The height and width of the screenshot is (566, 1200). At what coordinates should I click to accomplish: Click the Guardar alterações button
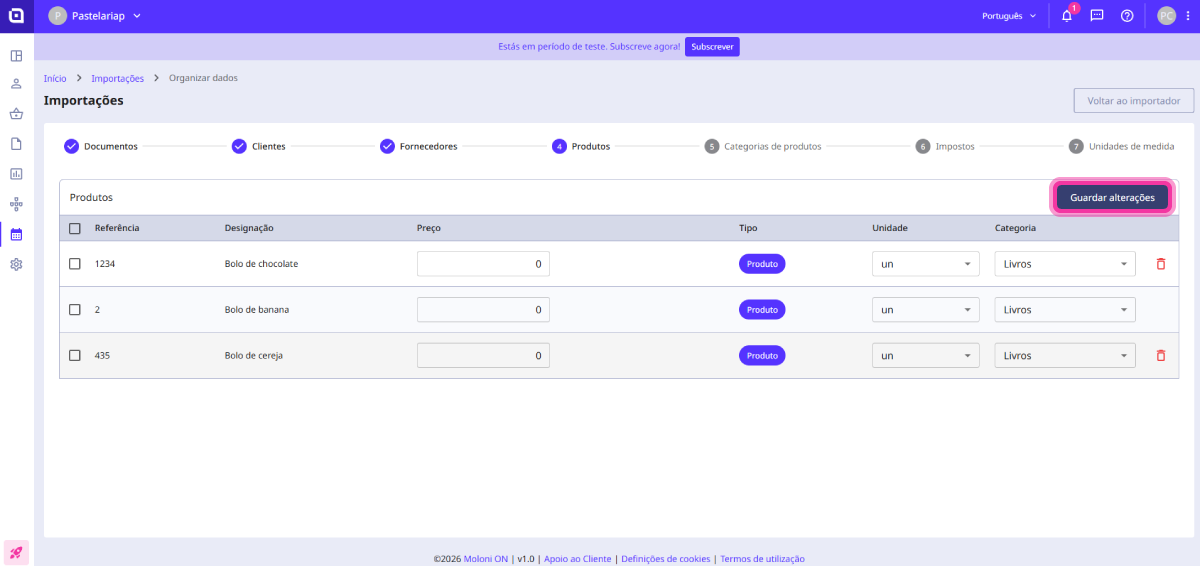point(1112,198)
